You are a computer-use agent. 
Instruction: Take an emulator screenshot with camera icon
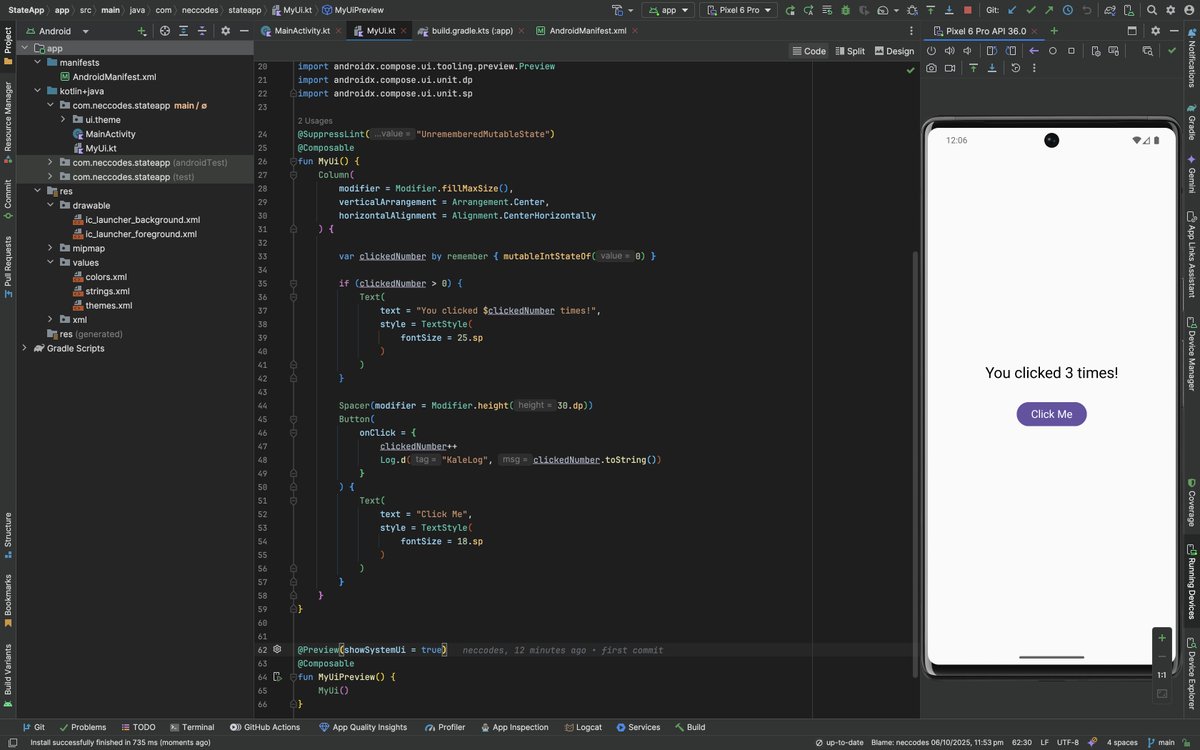pyautogui.click(x=931, y=68)
